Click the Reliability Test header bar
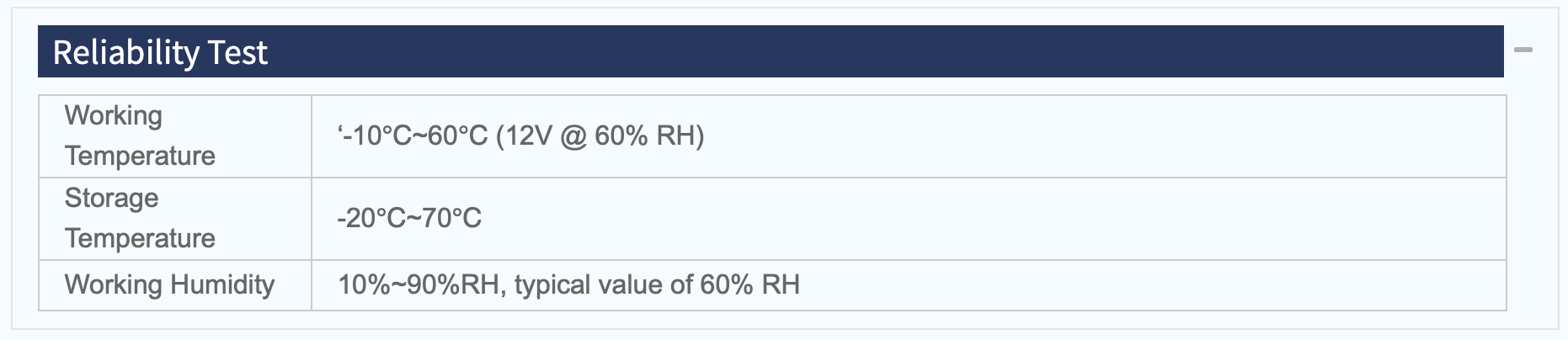 point(771,51)
